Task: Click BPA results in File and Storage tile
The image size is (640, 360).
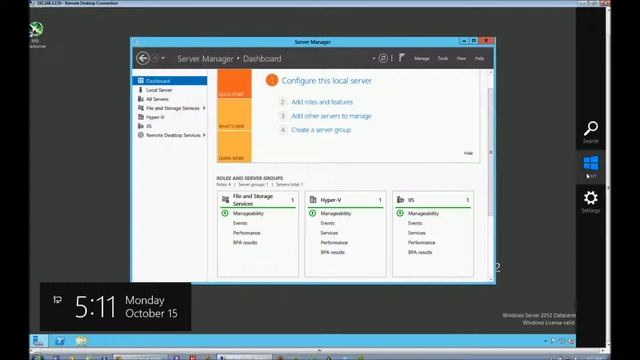Action: pos(245,242)
